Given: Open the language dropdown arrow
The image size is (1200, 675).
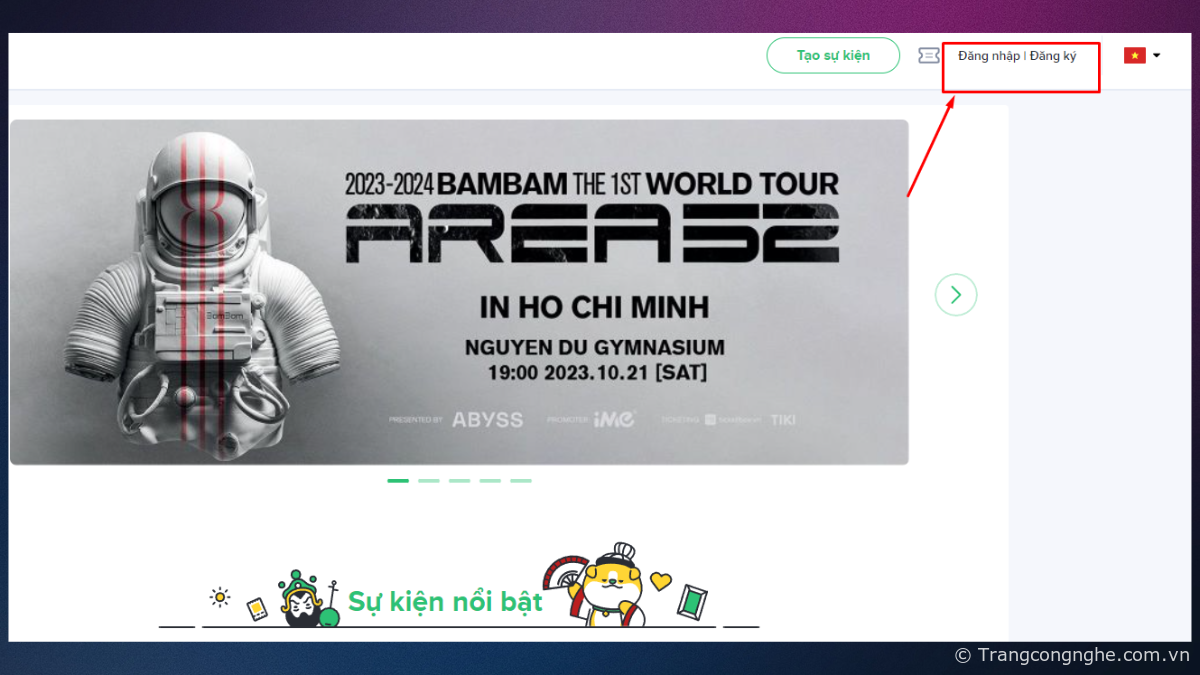Looking at the screenshot, I should pyautogui.click(x=1157, y=56).
